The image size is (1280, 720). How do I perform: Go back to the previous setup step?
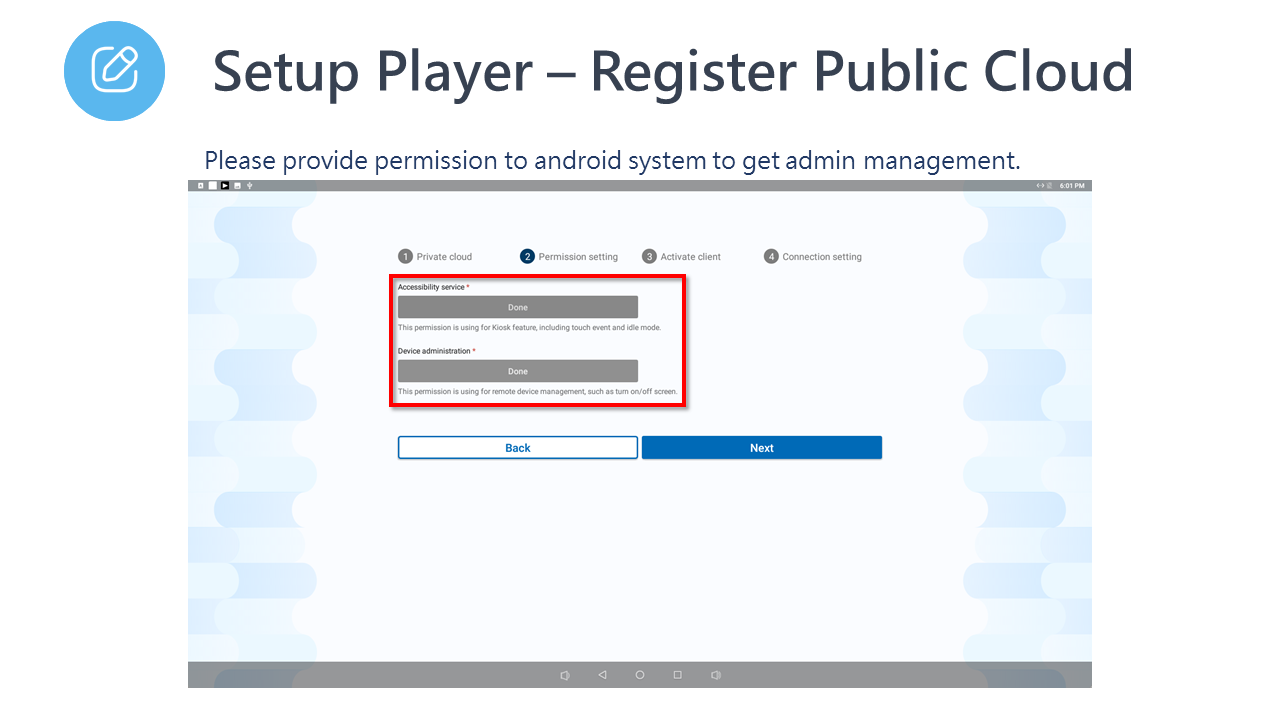[x=517, y=448]
